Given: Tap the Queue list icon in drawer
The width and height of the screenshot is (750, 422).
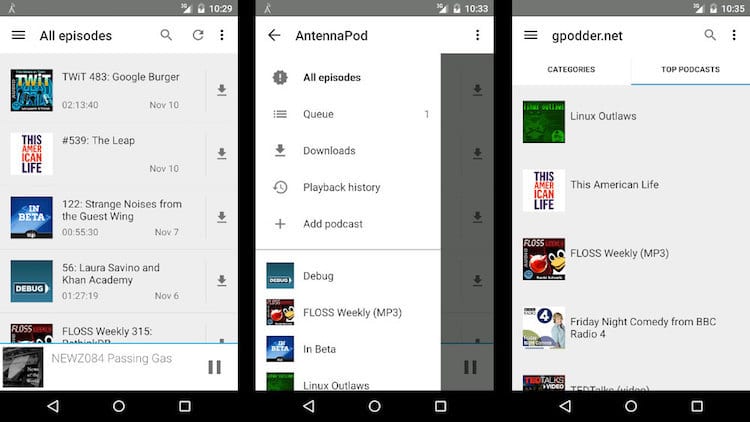Looking at the screenshot, I should point(280,114).
